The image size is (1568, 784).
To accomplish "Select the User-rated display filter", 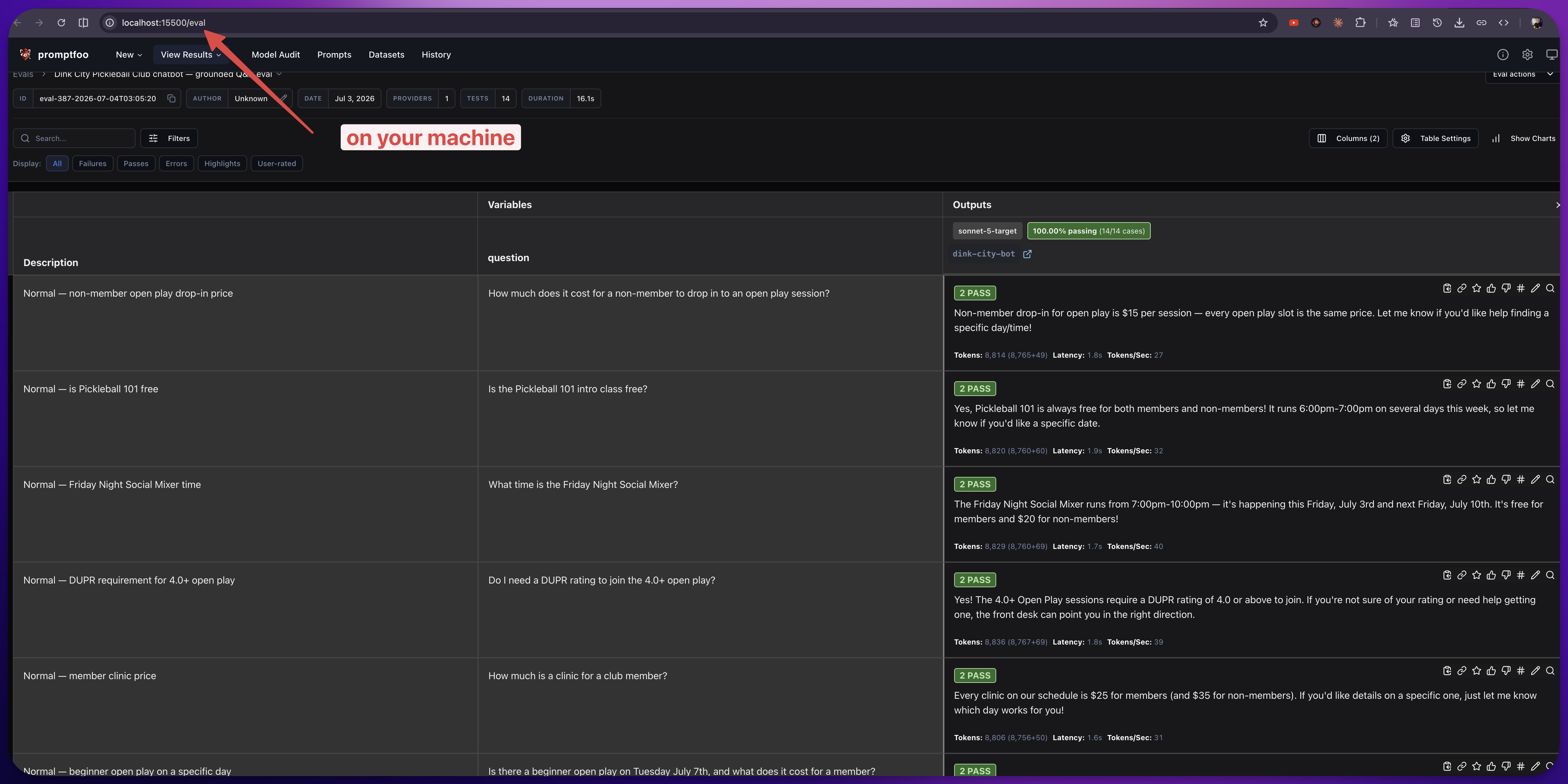I will coord(277,164).
